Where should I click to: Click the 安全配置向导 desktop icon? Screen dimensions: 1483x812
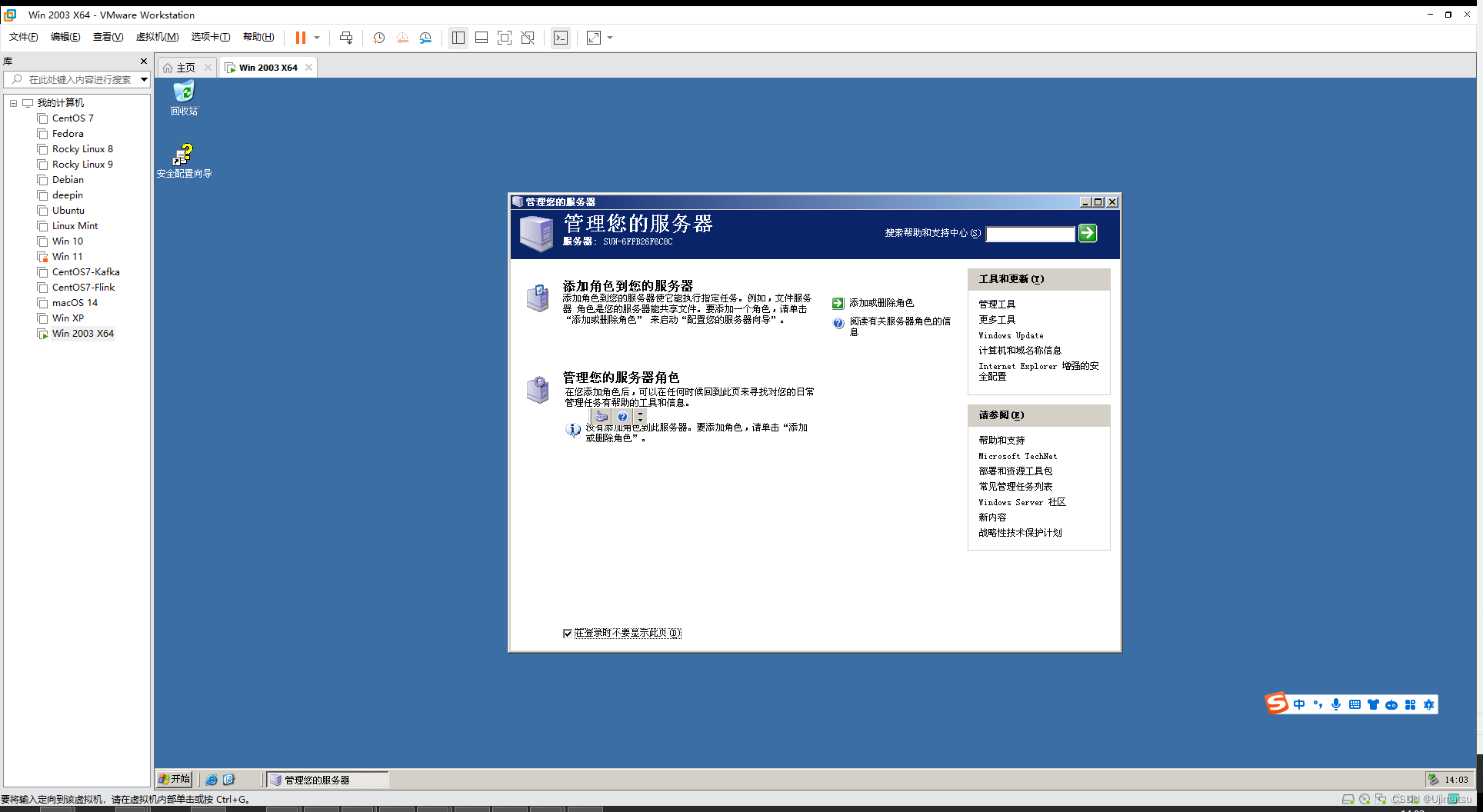(x=184, y=161)
